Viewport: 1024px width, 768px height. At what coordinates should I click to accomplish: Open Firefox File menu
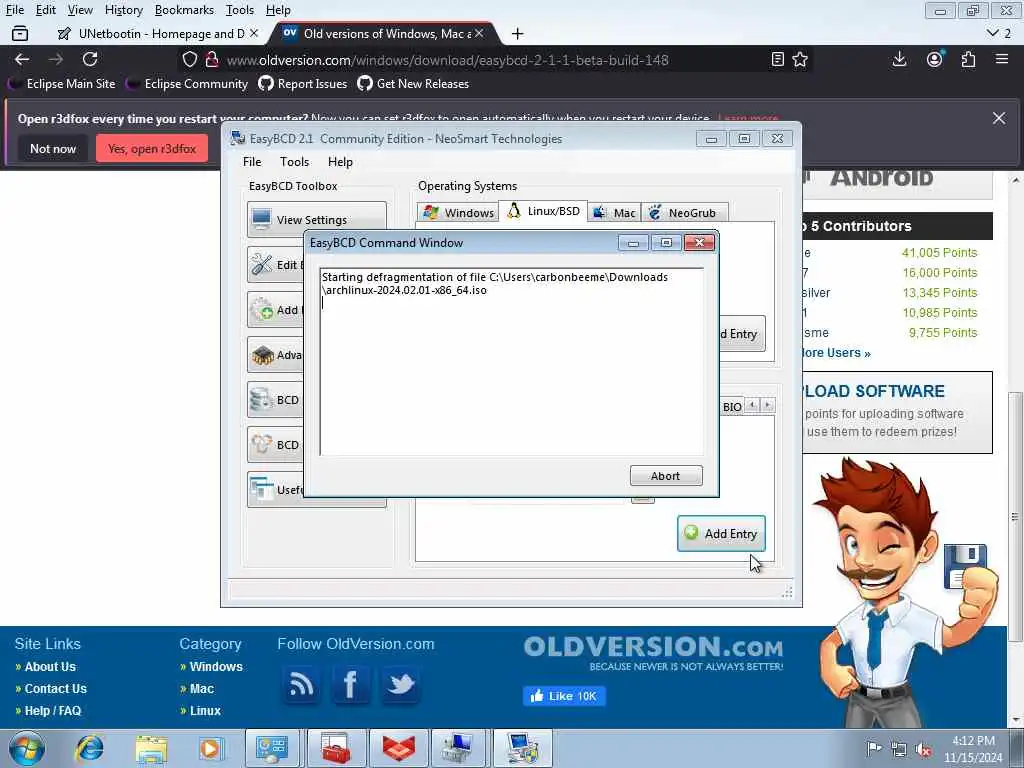pos(14,10)
